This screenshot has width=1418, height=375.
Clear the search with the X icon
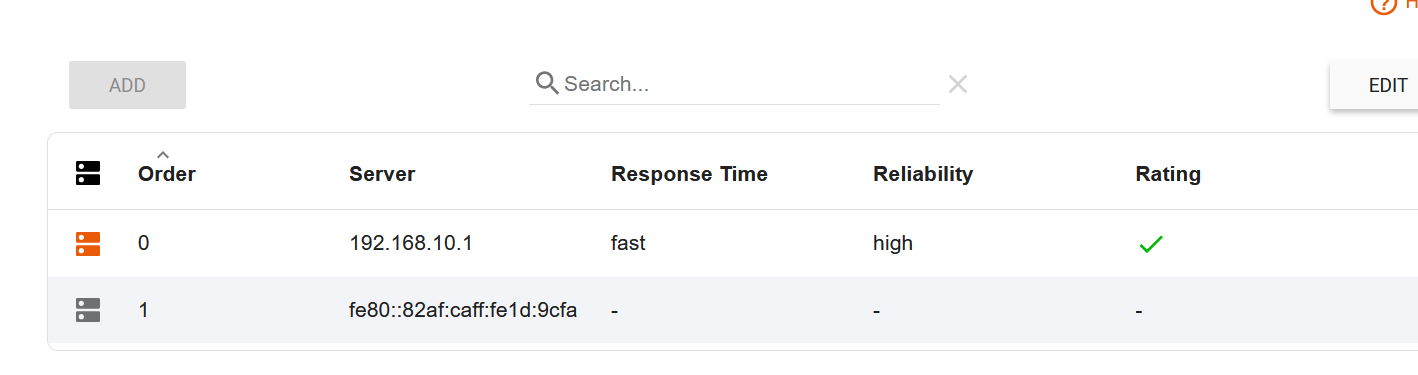pyautogui.click(x=958, y=84)
